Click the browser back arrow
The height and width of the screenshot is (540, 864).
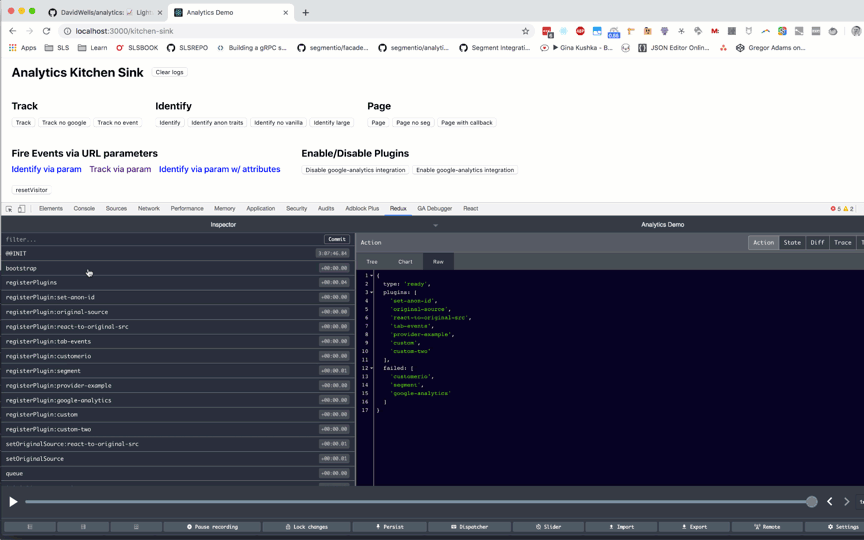coord(13,31)
